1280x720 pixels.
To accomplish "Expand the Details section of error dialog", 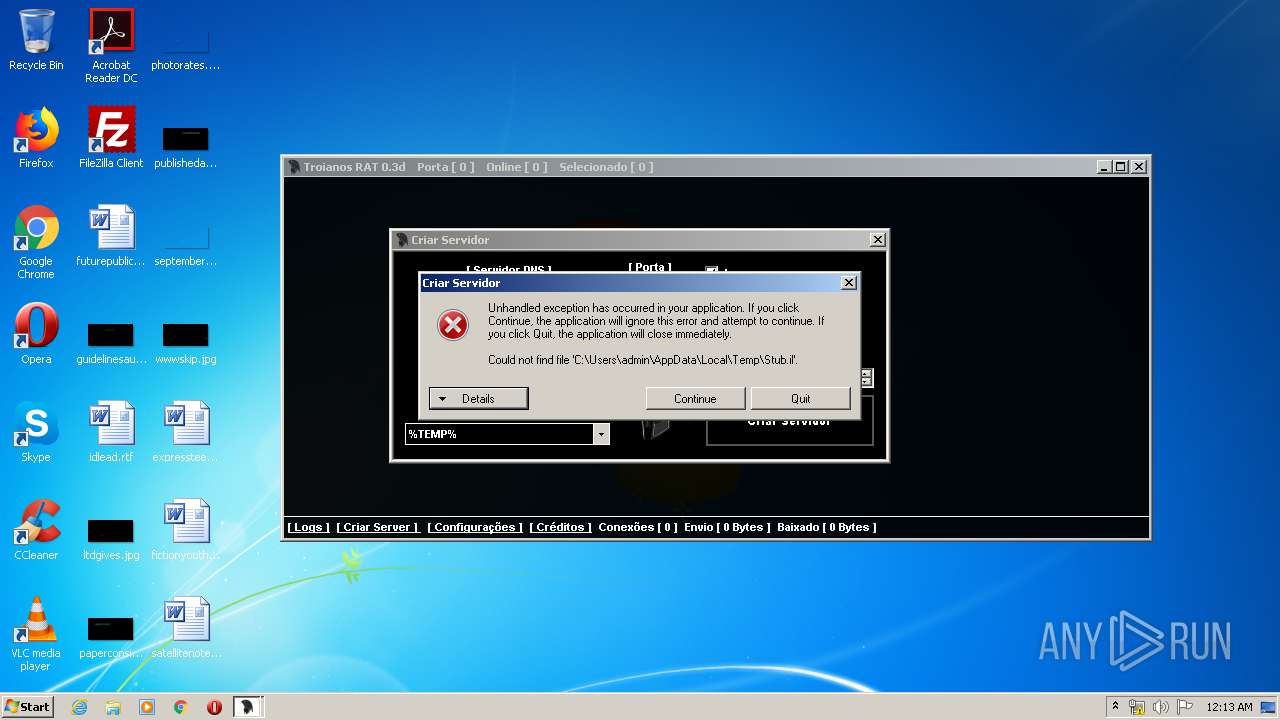I will click(478, 398).
